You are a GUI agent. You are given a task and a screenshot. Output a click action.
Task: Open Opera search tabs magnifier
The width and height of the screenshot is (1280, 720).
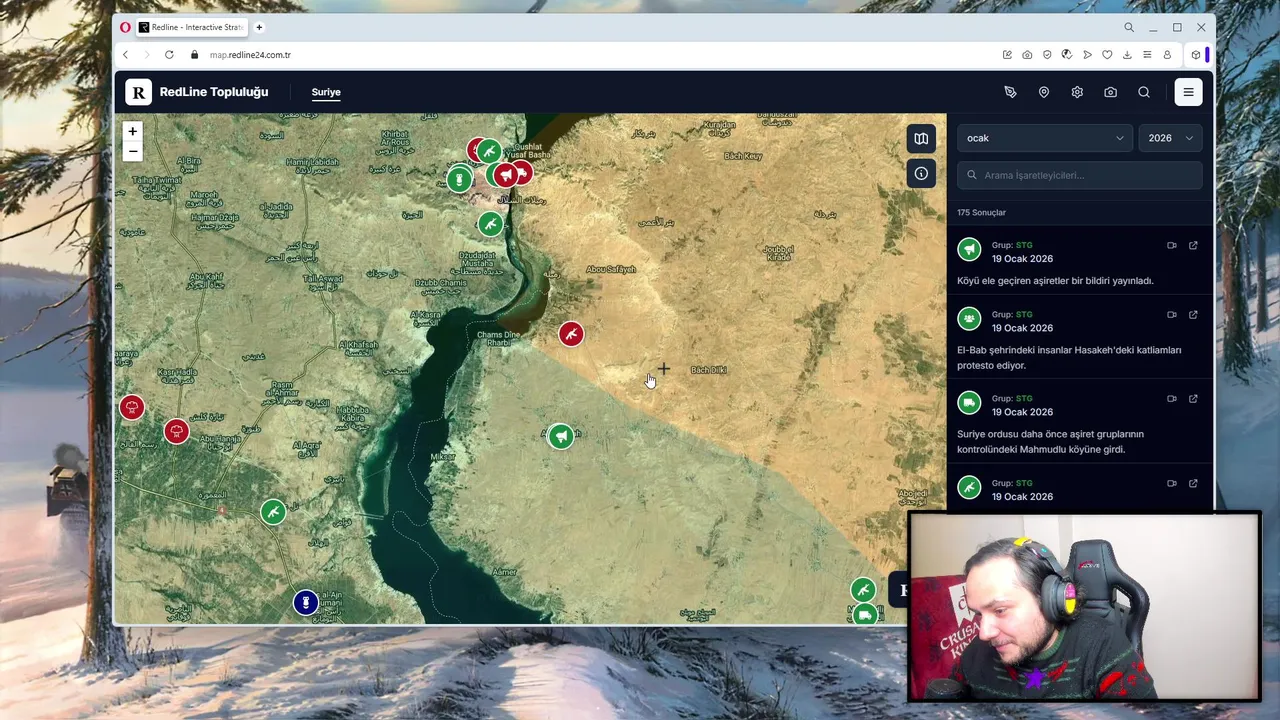click(x=1129, y=27)
